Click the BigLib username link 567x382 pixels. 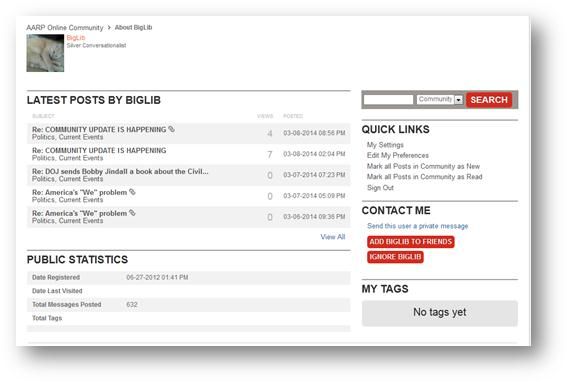click(x=76, y=38)
